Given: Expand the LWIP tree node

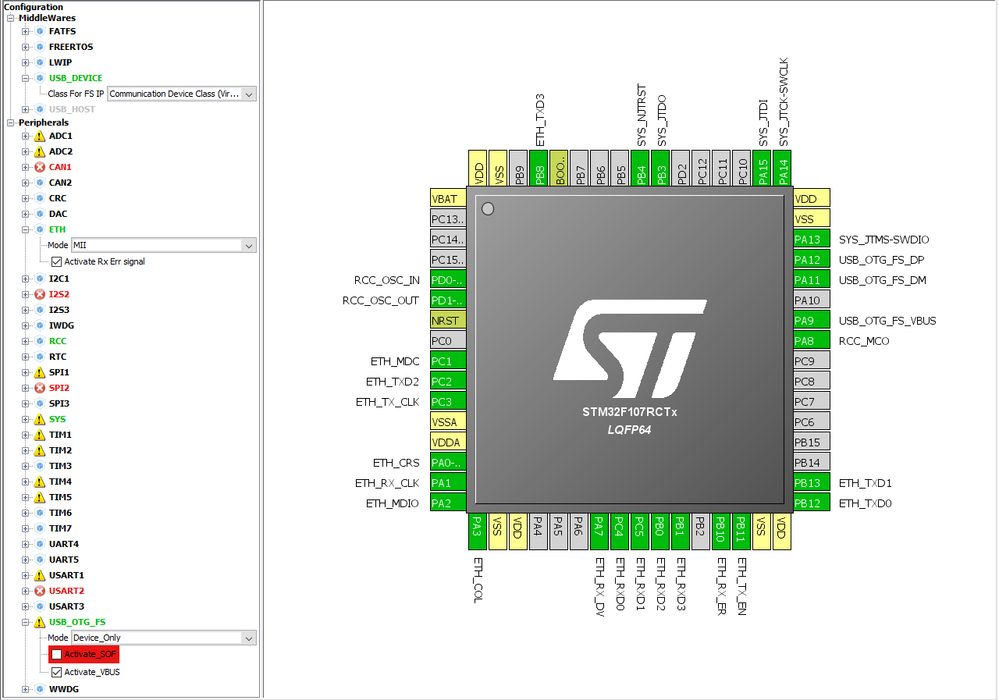Looking at the screenshot, I should click(x=25, y=62).
